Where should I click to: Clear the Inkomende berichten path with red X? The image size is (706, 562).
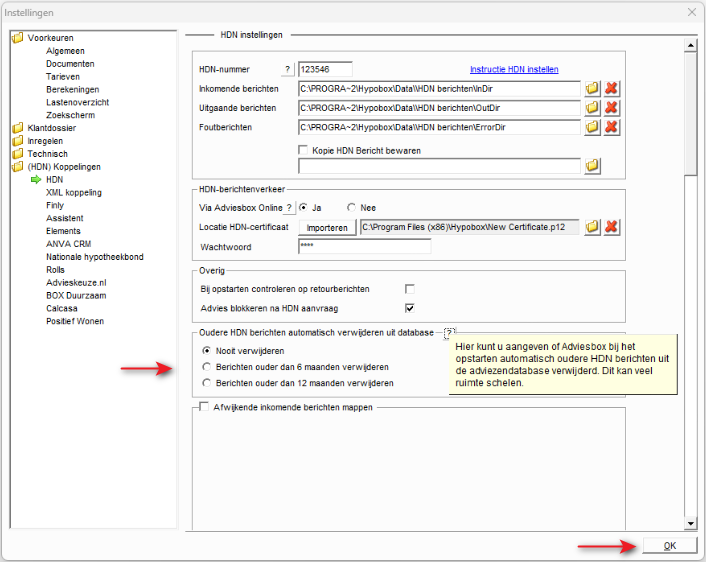pyautogui.click(x=611, y=88)
